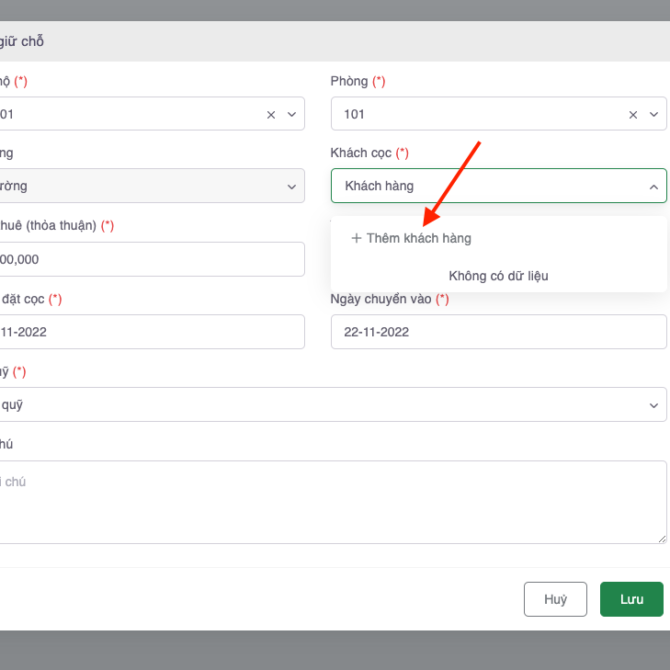670x670 pixels.
Task: Click the x icon in the left 101 dropdown
Action: coord(271,115)
